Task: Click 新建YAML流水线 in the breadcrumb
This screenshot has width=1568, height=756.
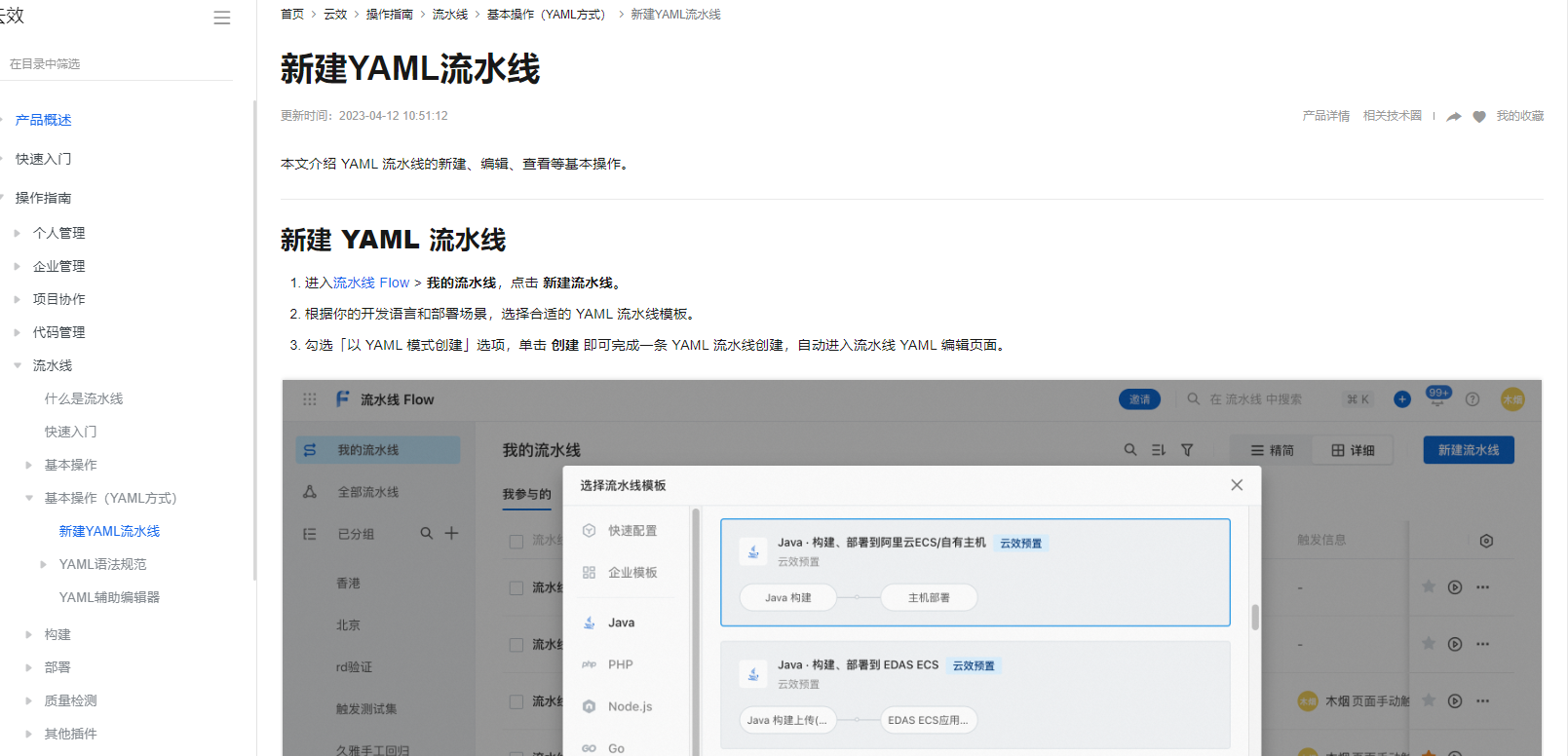Action: pyautogui.click(x=676, y=15)
